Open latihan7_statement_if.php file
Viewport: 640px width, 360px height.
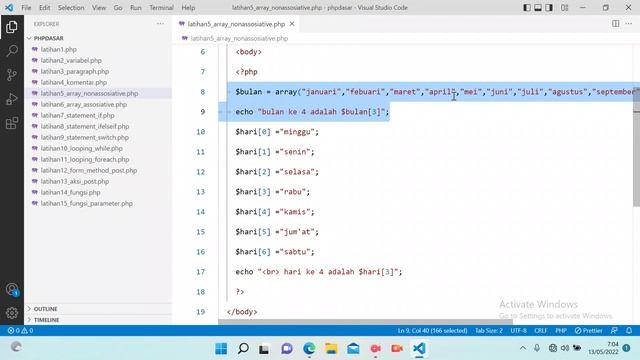78,116
